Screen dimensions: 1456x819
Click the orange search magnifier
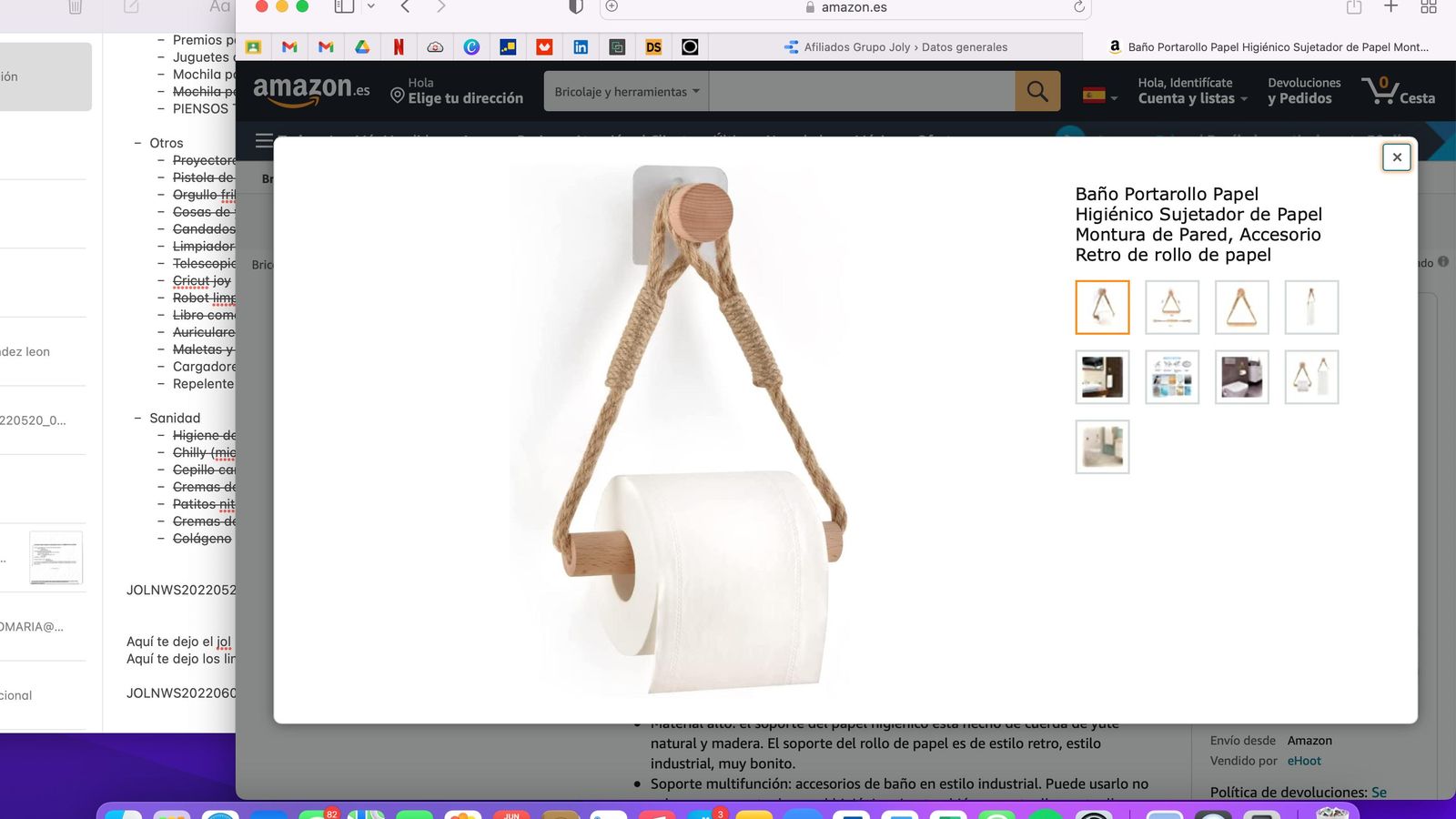pos(1037,90)
